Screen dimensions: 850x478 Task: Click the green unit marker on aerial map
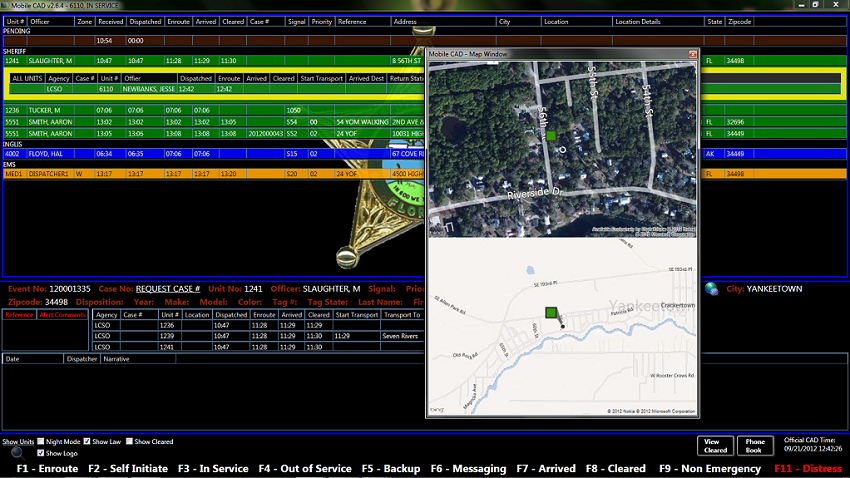click(x=550, y=134)
